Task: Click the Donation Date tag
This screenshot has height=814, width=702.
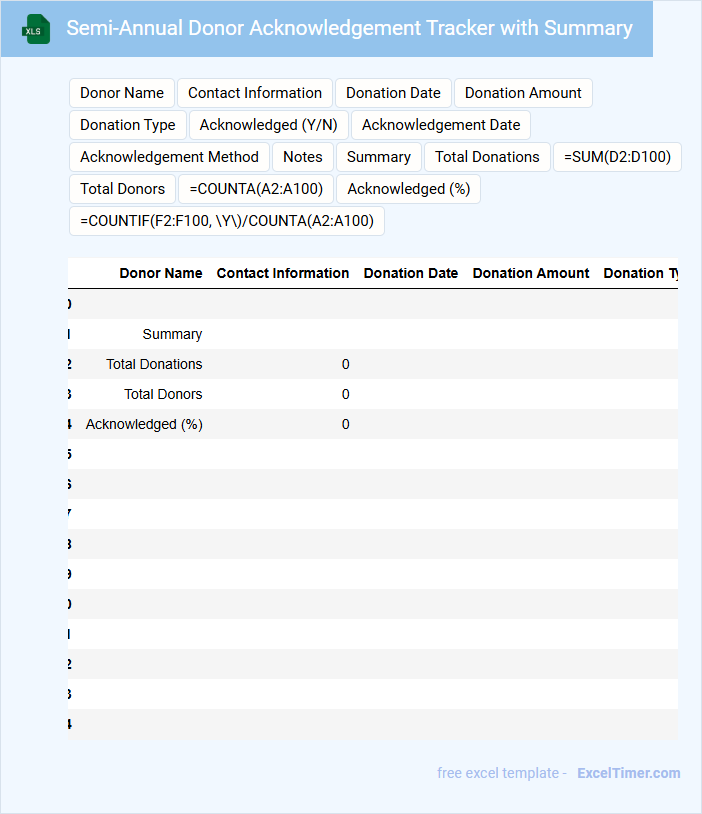Action: coord(393,93)
